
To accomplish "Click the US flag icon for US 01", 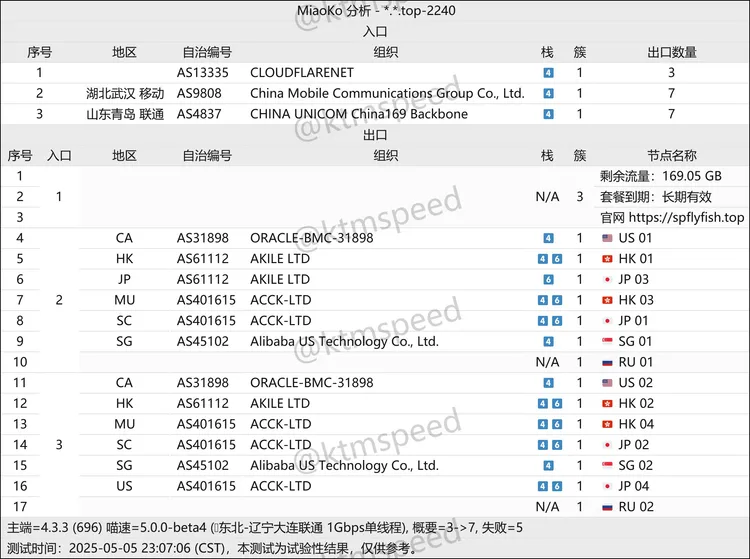I will point(607,238).
